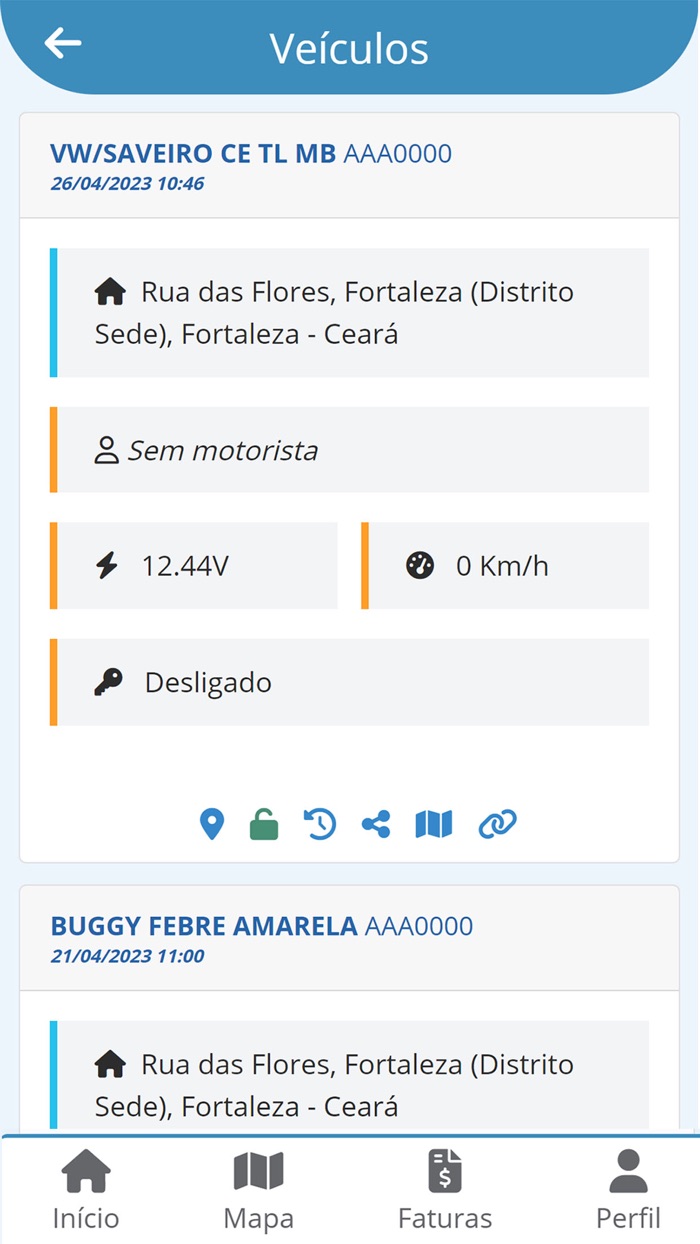The image size is (700, 1244).
Task: Open the map view icon for VW/SAVEIRO
Action: pos(432,824)
